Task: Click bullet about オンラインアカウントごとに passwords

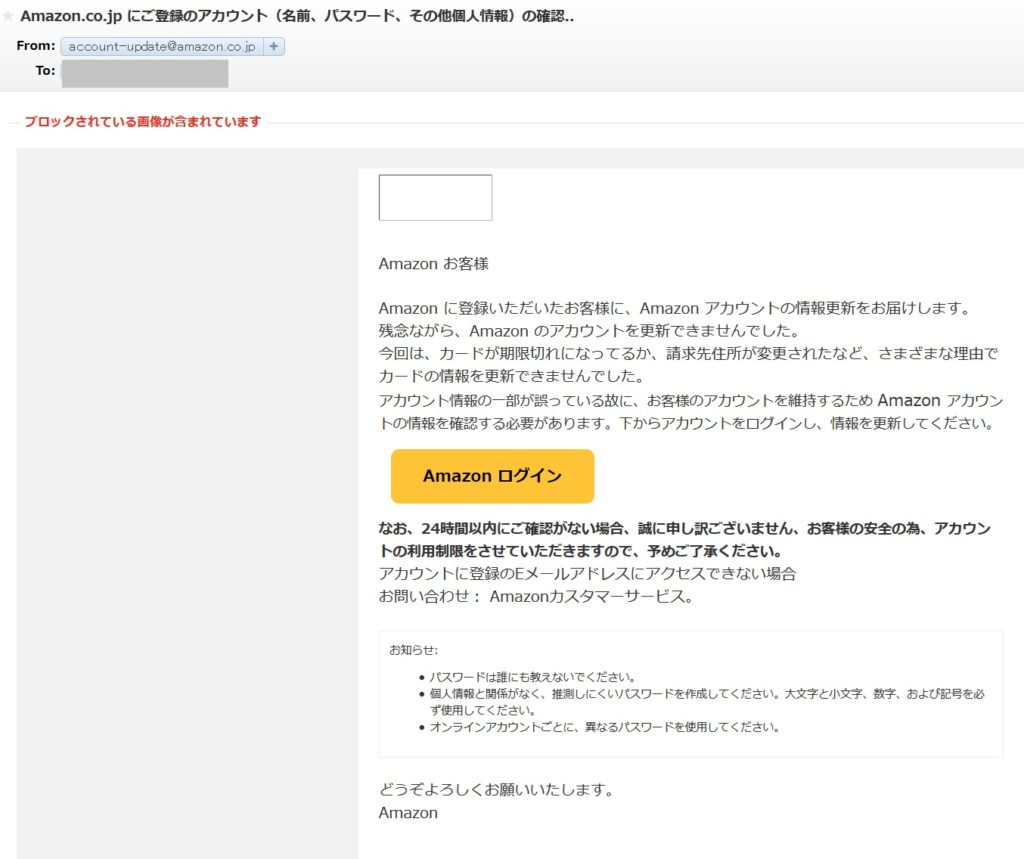Action: (x=604, y=727)
